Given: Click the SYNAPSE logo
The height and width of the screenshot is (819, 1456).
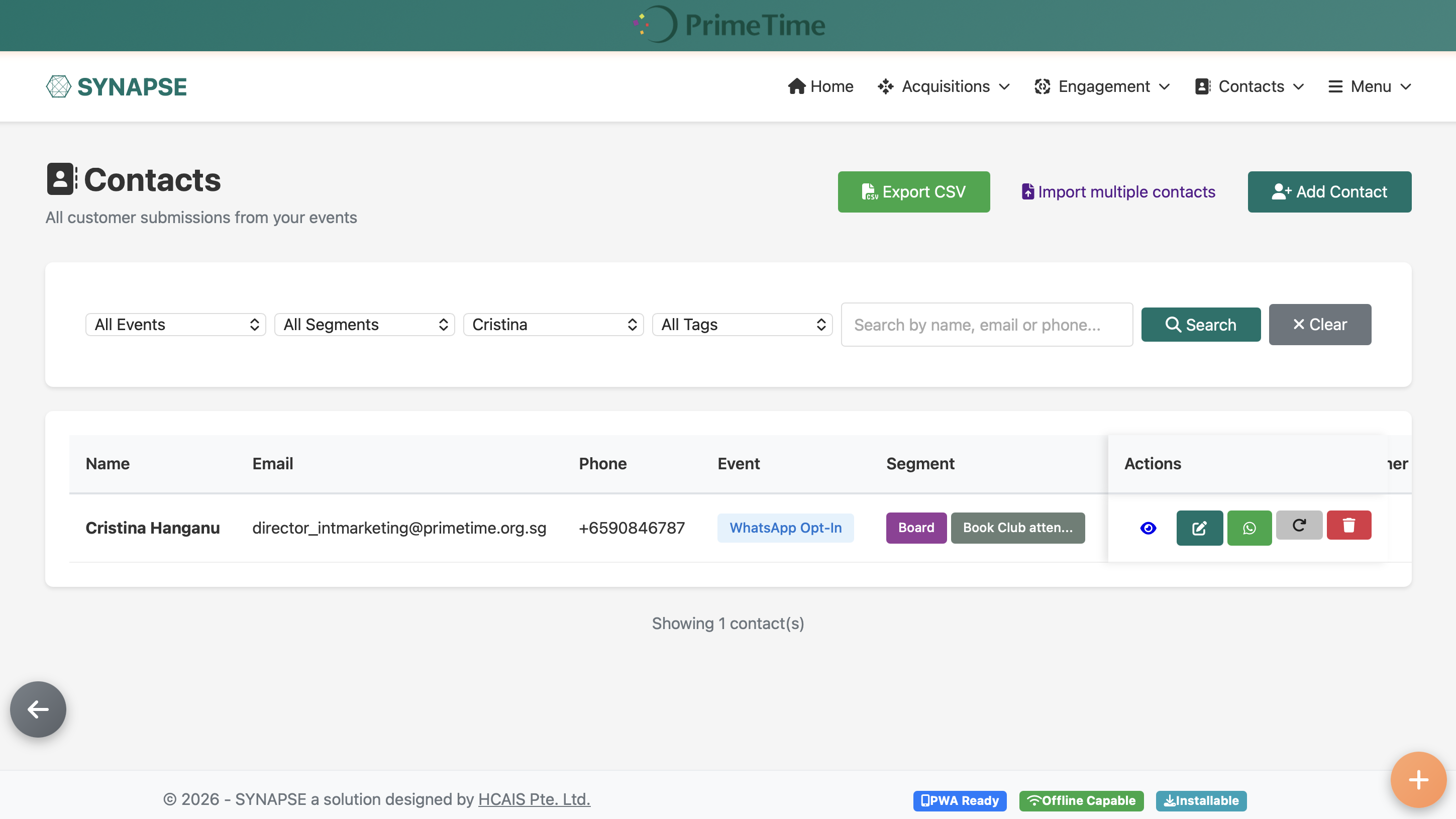Looking at the screenshot, I should coord(117,86).
